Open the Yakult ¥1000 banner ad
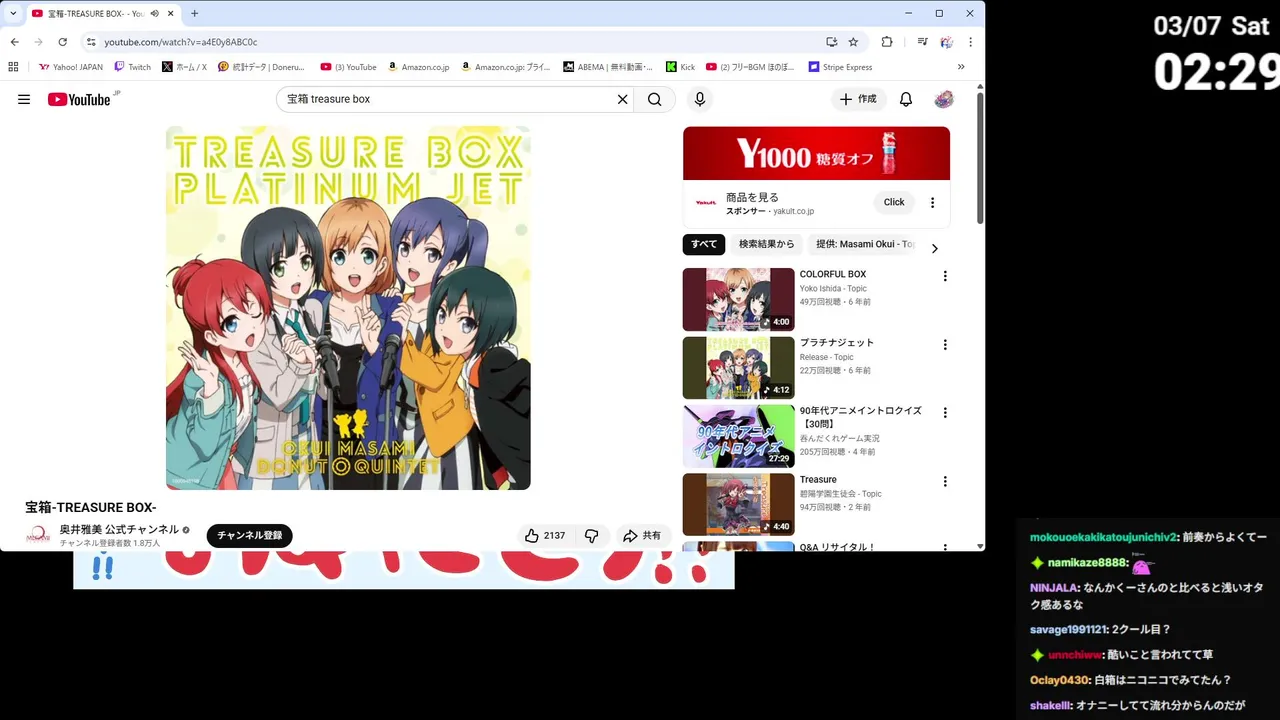1280x720 pixels. click(816, 153)
